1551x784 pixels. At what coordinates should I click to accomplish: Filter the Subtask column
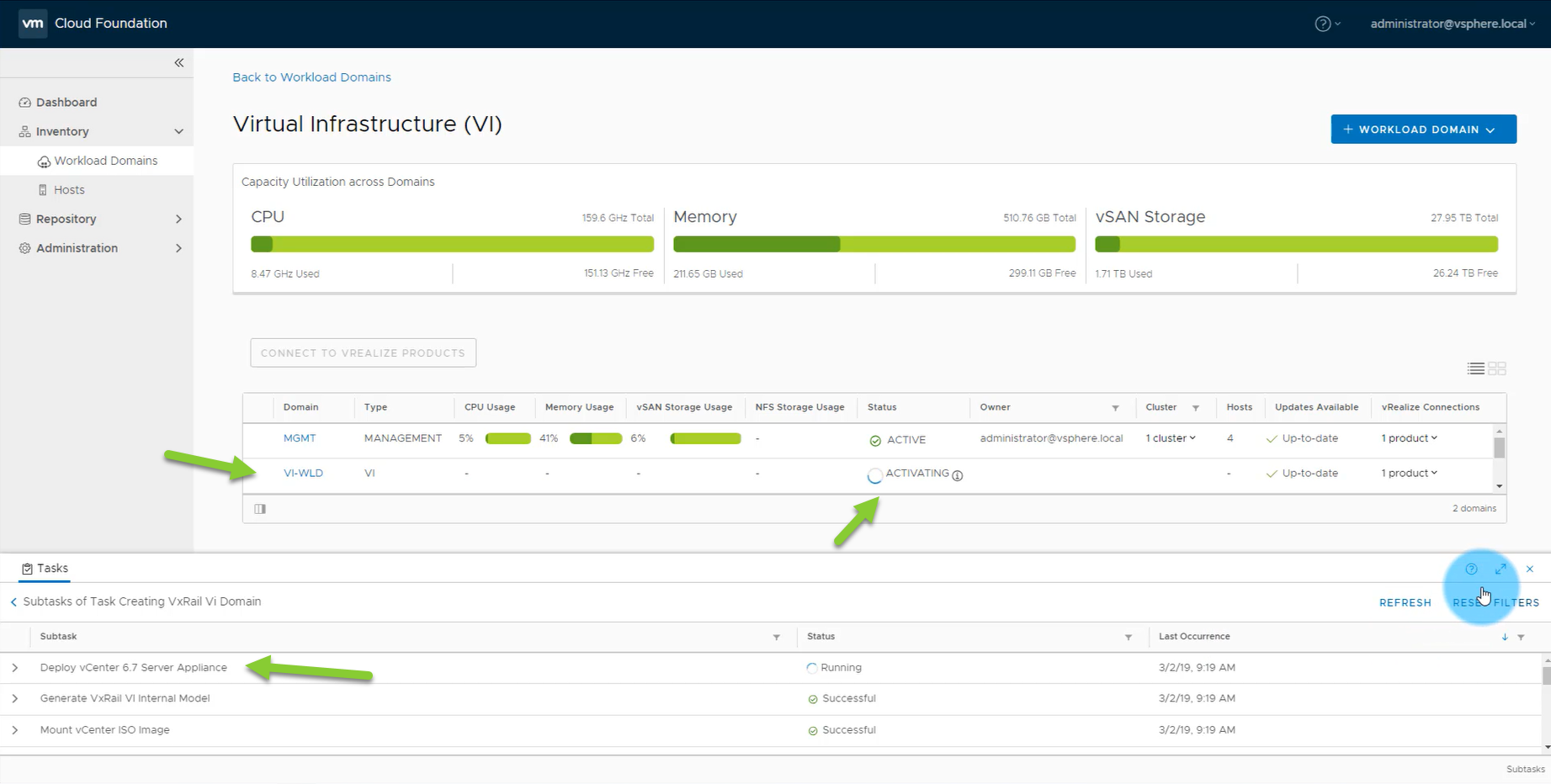pyautogui.click(x=776, y=638)
